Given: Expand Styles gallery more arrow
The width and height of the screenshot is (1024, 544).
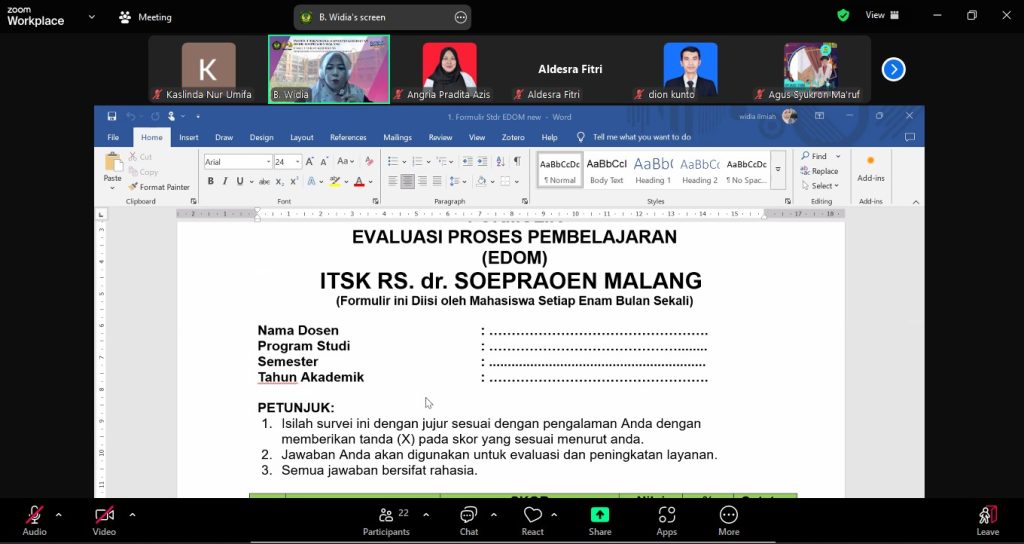Looking at the screenshot, I should pyautogui.click(x=778, y=169).
